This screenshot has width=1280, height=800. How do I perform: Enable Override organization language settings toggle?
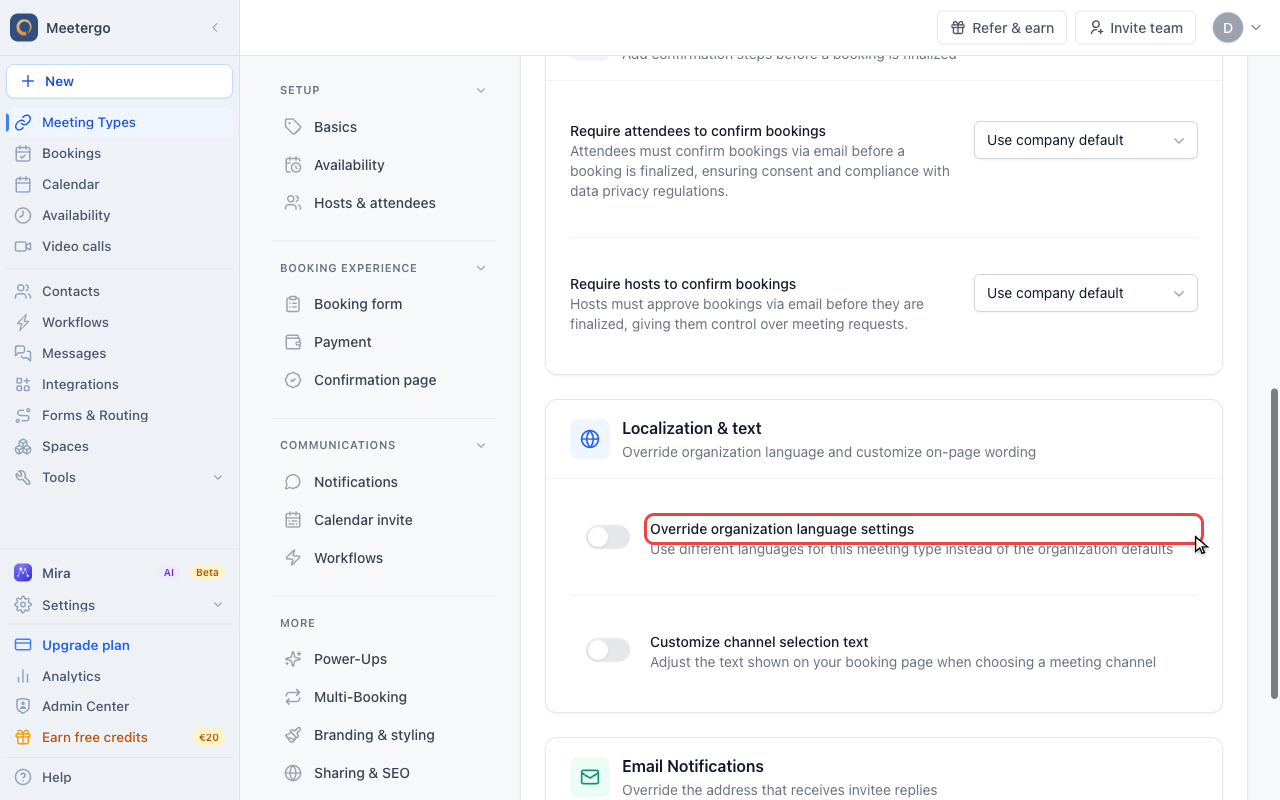(608, 537)
